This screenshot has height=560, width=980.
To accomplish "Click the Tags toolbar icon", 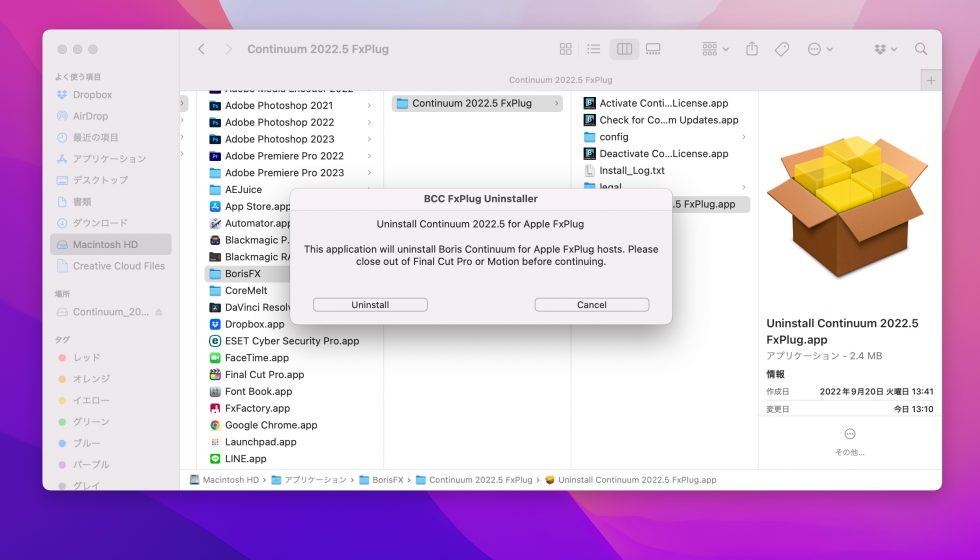I will coord(782,49).
